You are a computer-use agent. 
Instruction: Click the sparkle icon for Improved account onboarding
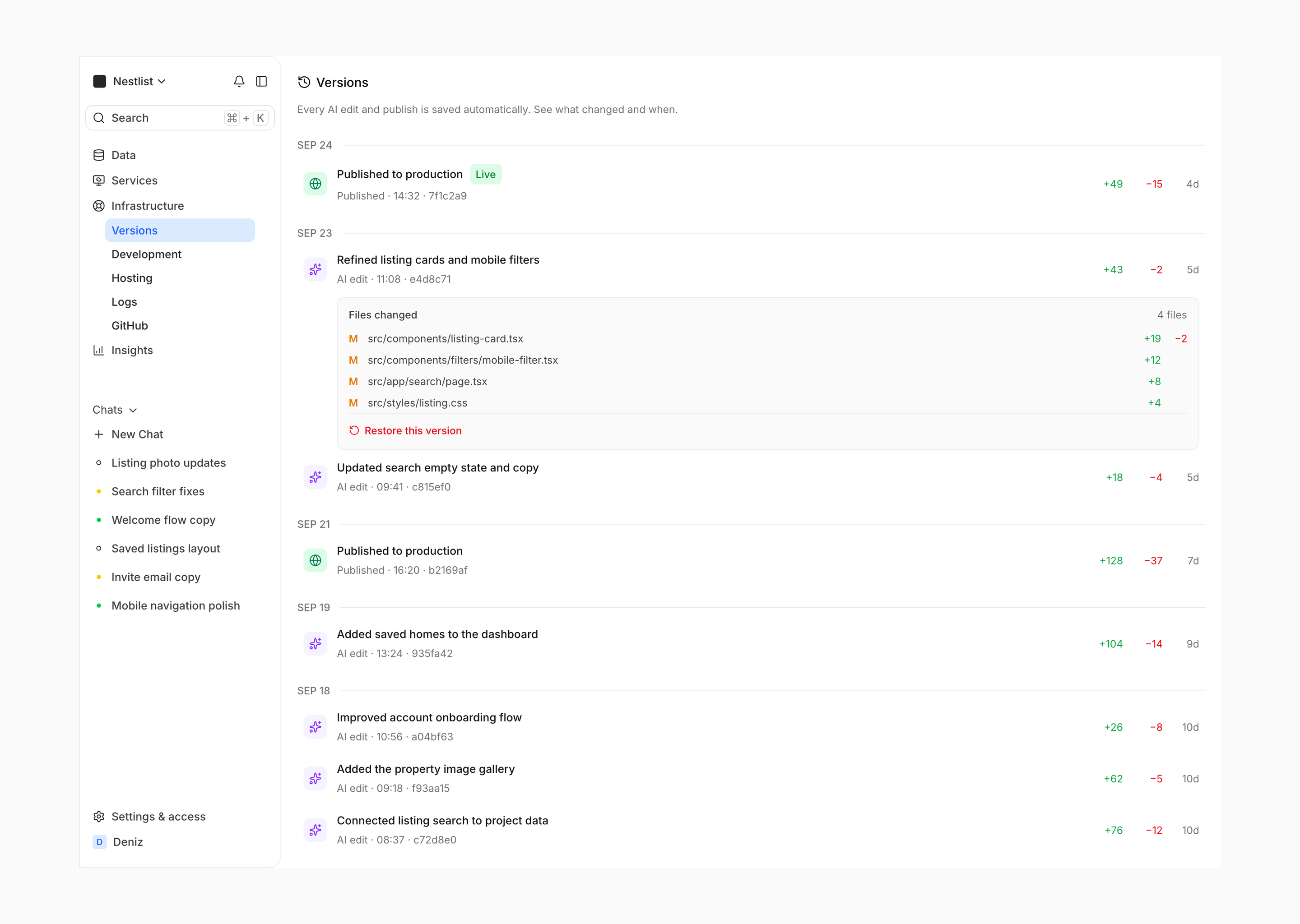[316, 726]
